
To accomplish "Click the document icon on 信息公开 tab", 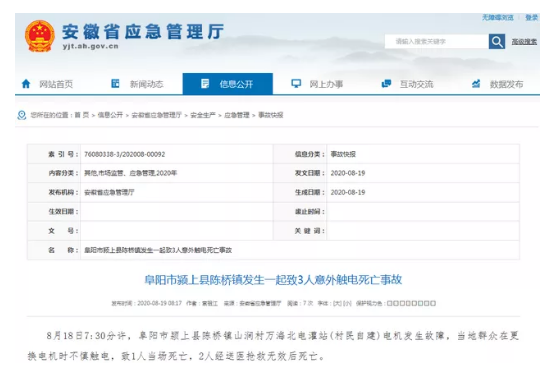I will (205, 84).
